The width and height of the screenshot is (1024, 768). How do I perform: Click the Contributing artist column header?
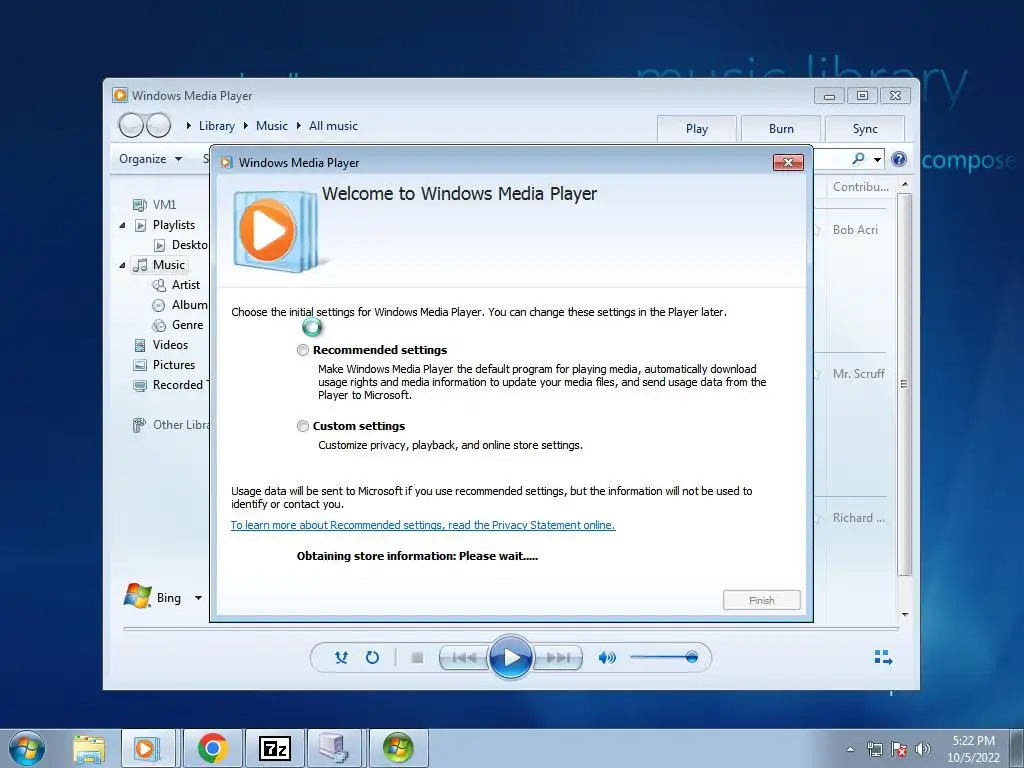coord(860,187)
